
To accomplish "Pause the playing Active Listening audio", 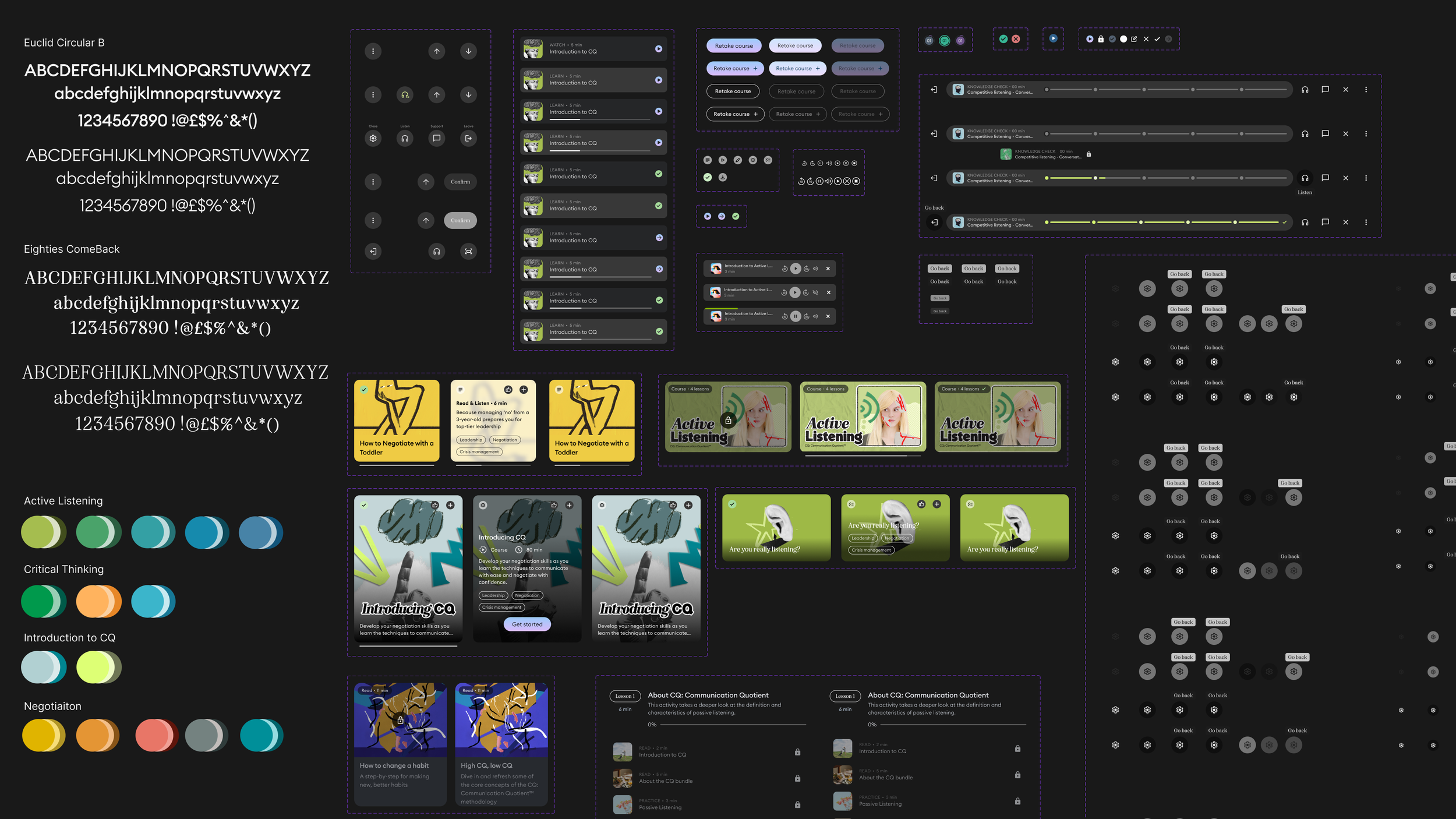I will coord(796,316).
